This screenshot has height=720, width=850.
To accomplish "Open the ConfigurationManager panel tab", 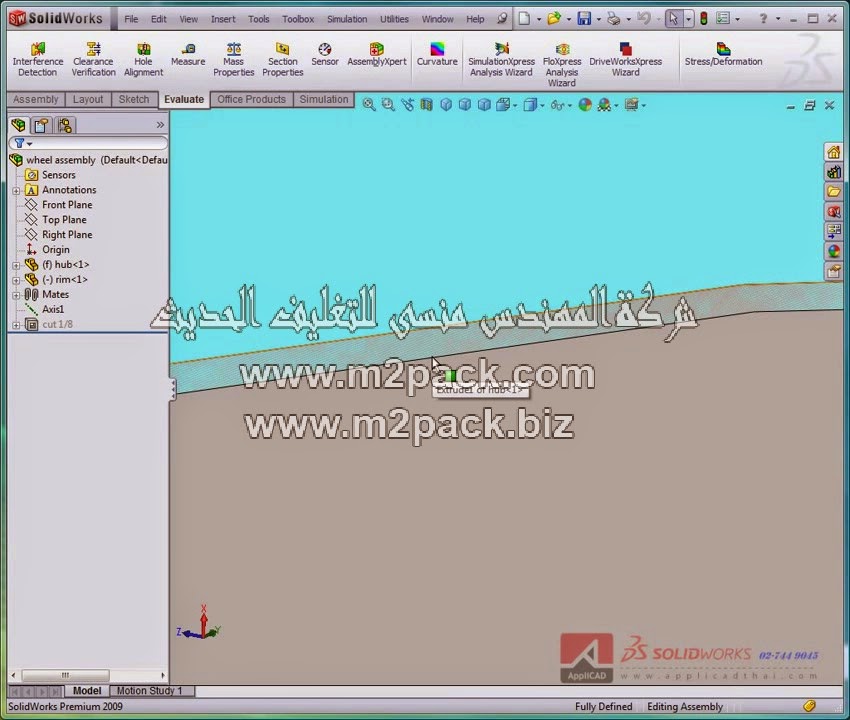I will [65, 125].
